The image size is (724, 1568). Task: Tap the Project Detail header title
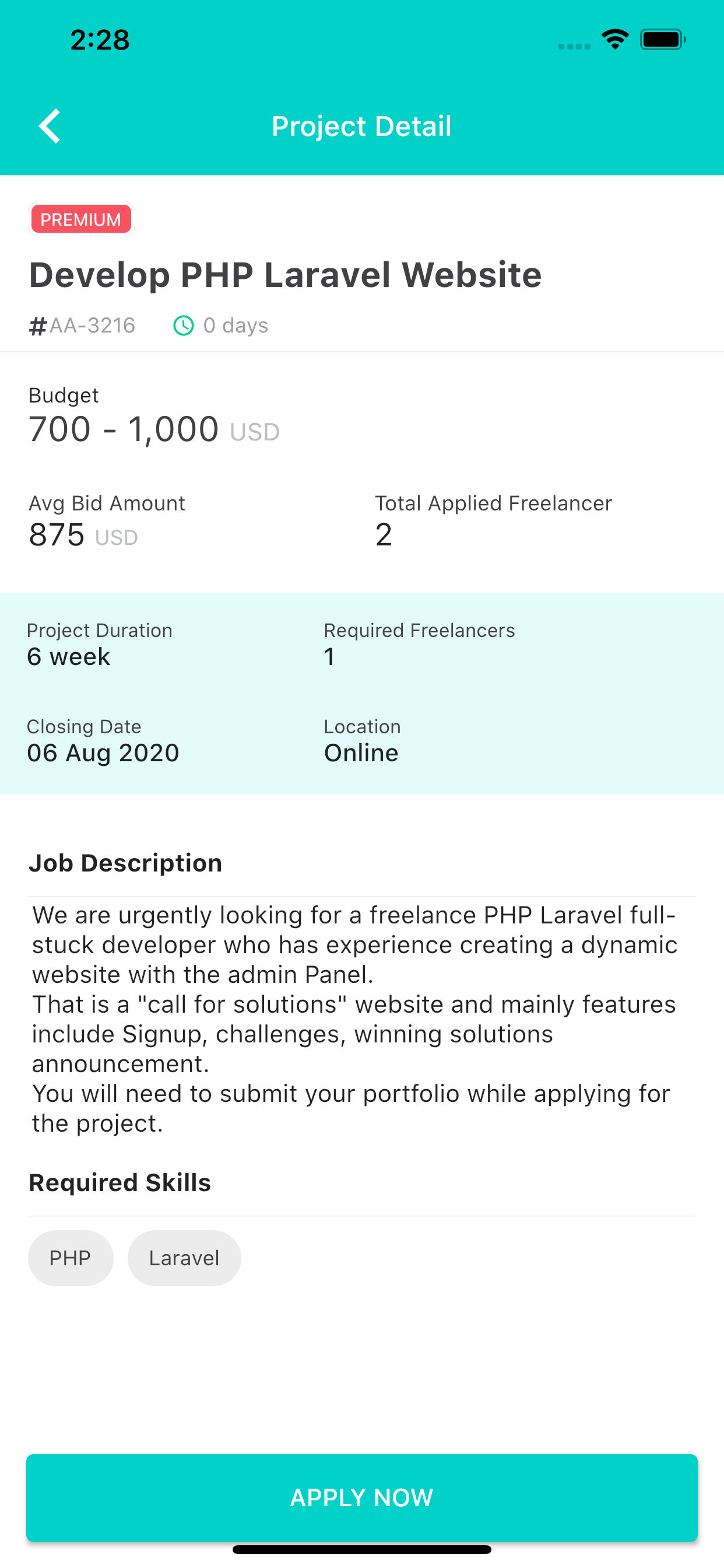361,126
